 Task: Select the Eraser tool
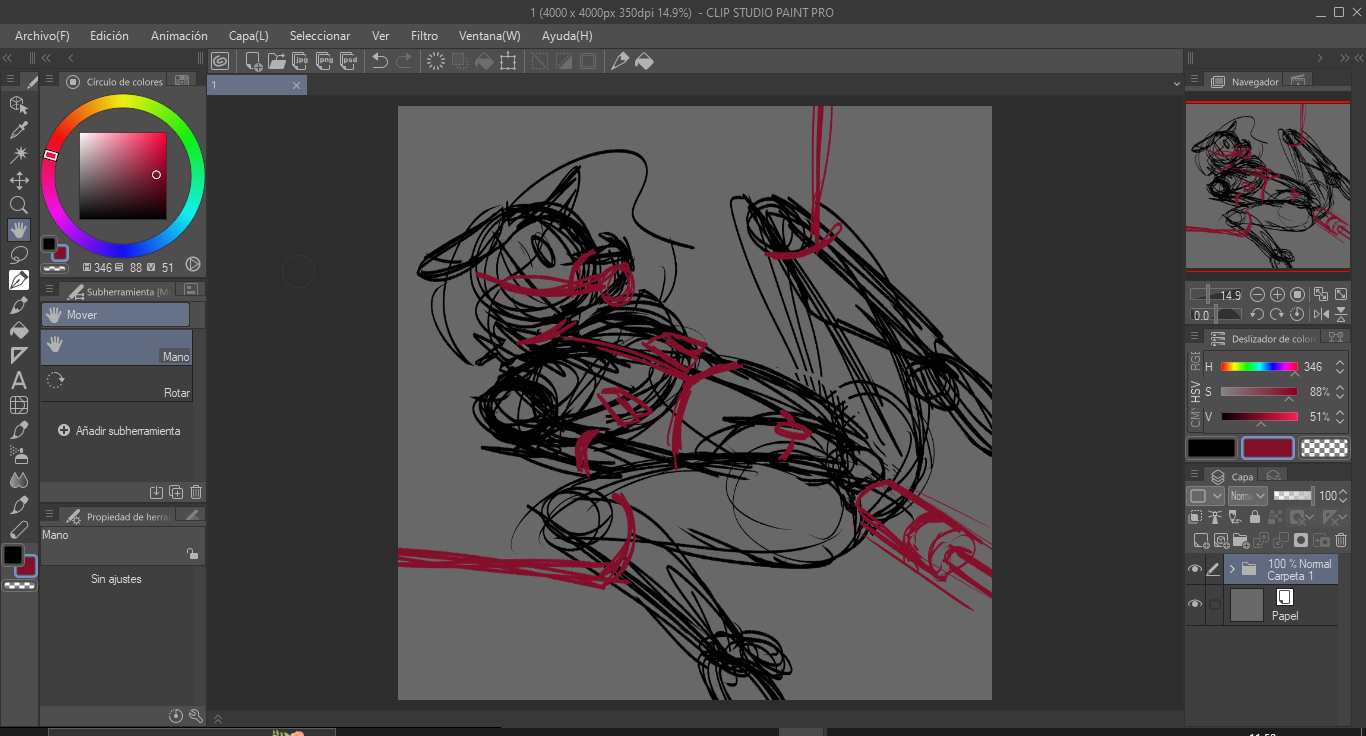pyautogui.click(x=19, y=530)
